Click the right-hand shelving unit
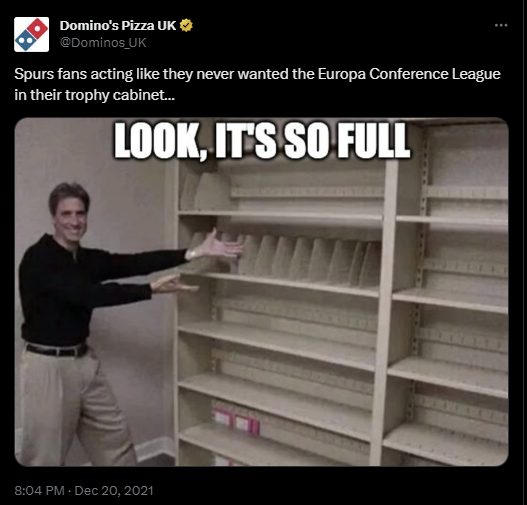Viewport: 527px width, 505px height. pyautogui.click(x=447, y=292)
